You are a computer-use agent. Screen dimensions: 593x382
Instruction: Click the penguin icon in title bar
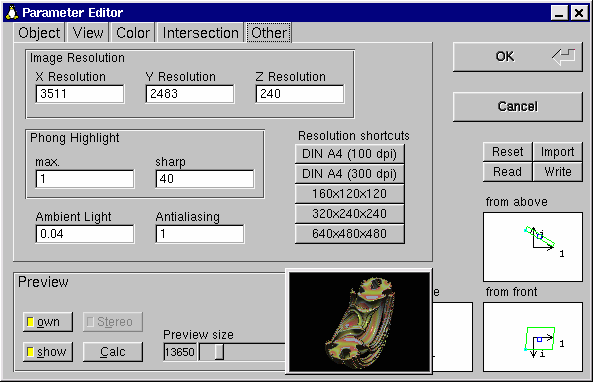click(12, 12)
